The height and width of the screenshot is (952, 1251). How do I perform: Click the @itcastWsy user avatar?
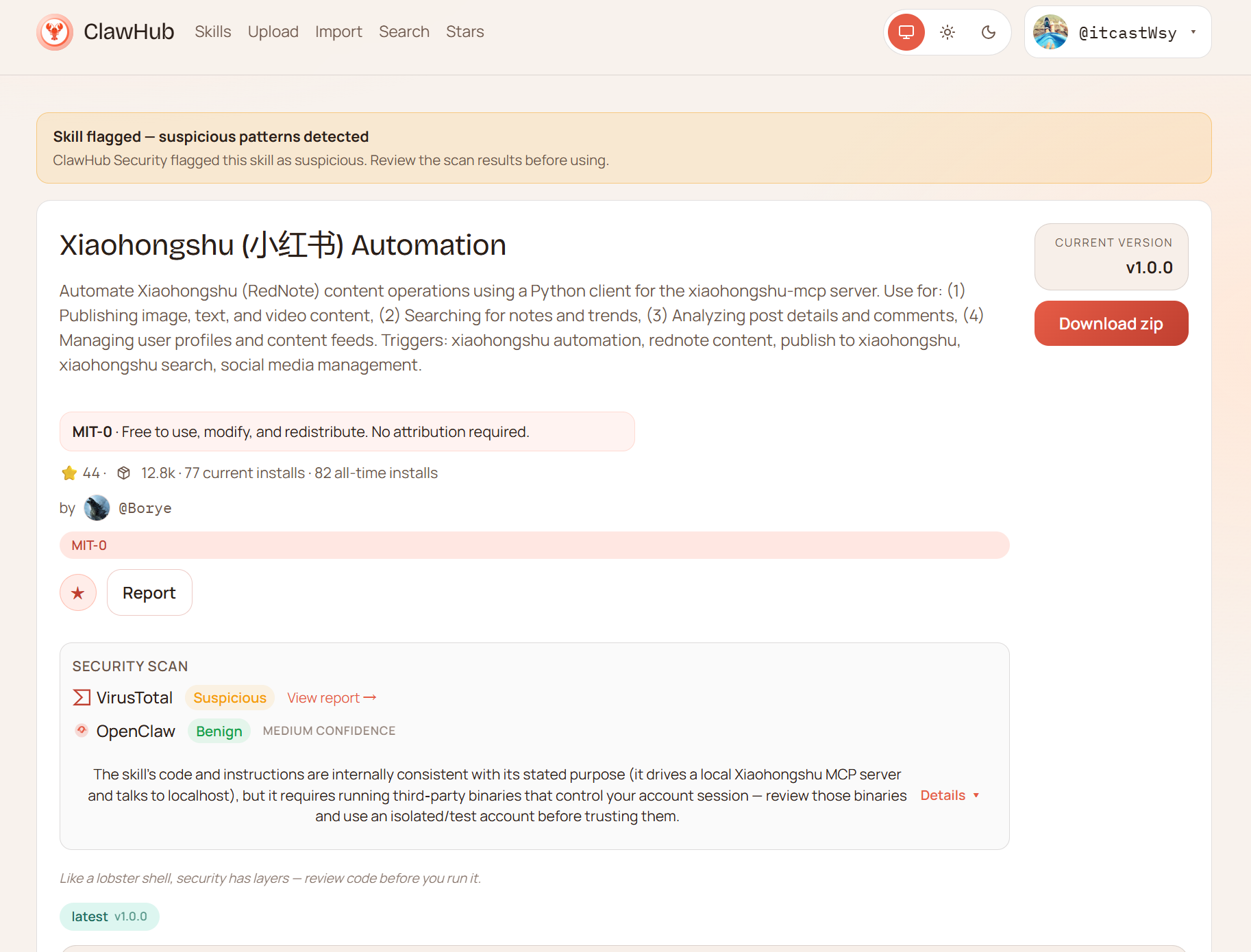point(1050,32)
